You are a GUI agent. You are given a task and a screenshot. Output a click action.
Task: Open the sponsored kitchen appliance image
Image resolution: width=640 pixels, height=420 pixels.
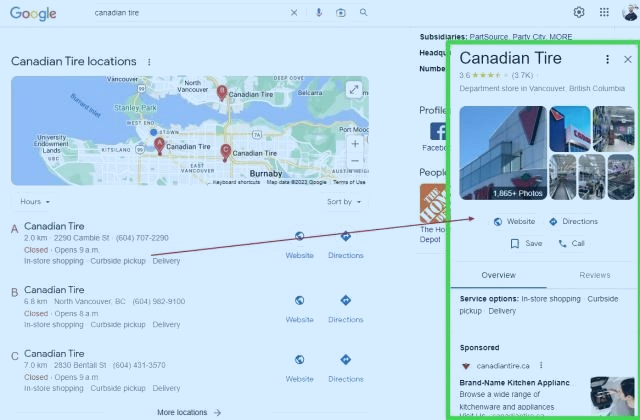click(612, 396)
